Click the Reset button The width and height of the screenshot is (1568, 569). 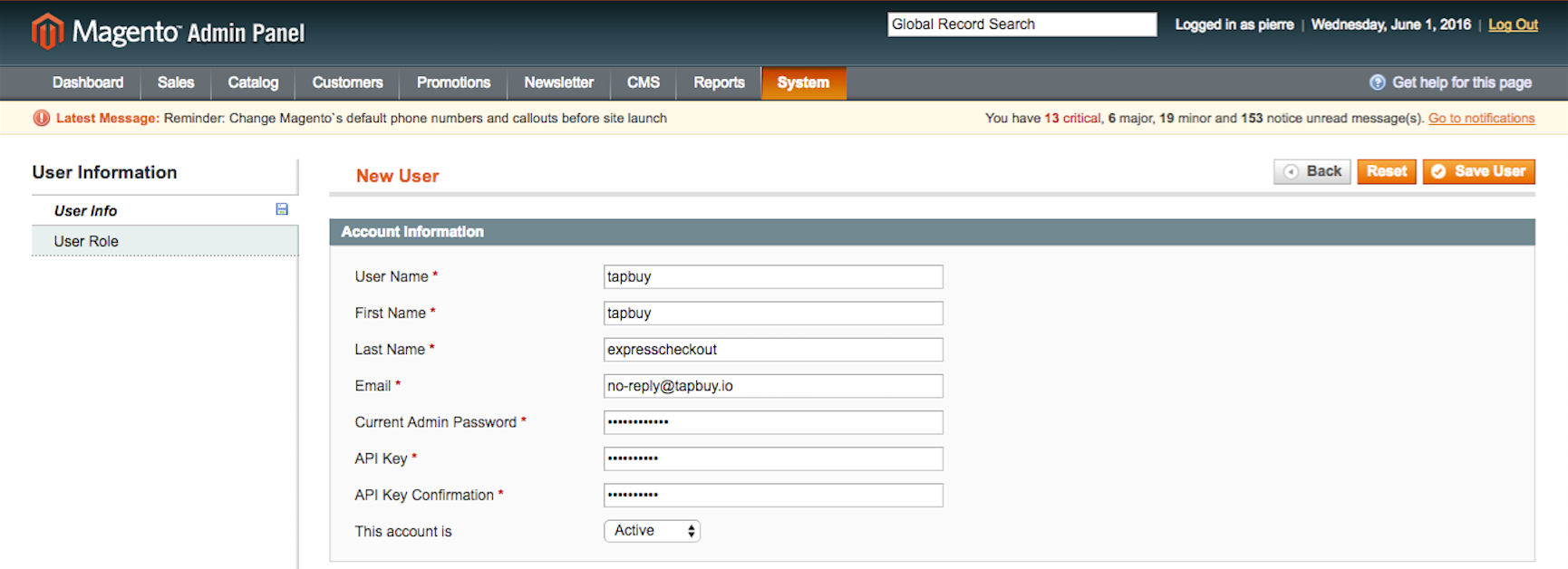[x=1387, y=171]
